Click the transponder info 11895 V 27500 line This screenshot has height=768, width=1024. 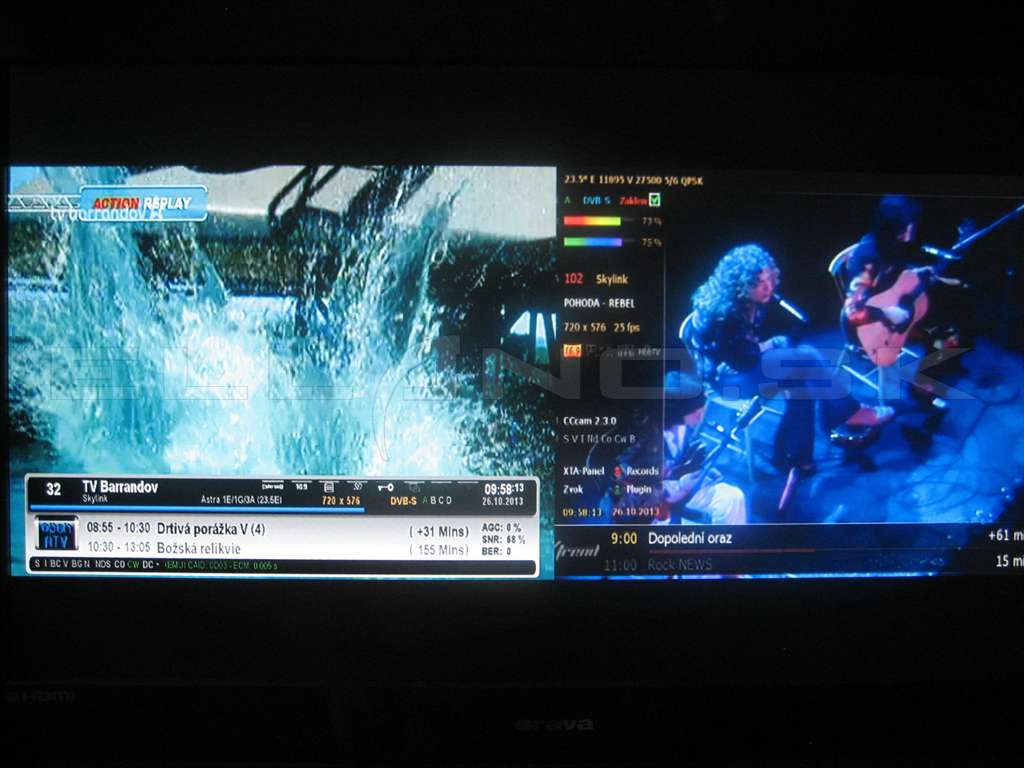633,180
